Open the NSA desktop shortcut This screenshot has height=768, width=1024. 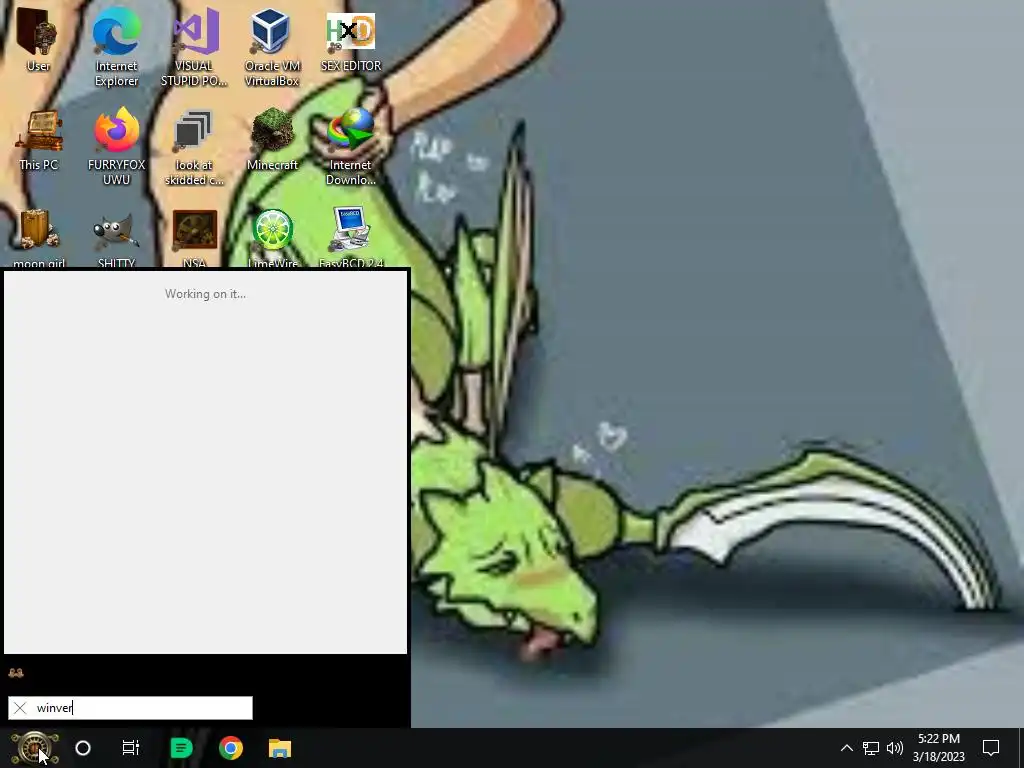coord(195,237)
